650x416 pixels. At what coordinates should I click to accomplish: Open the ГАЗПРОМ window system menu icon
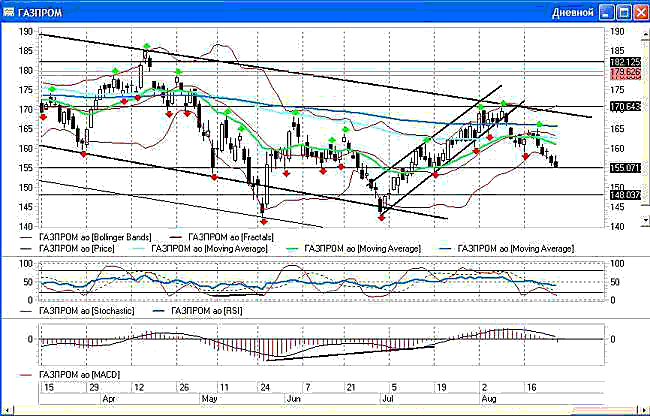pyautogui.click(x=8, y=12)
